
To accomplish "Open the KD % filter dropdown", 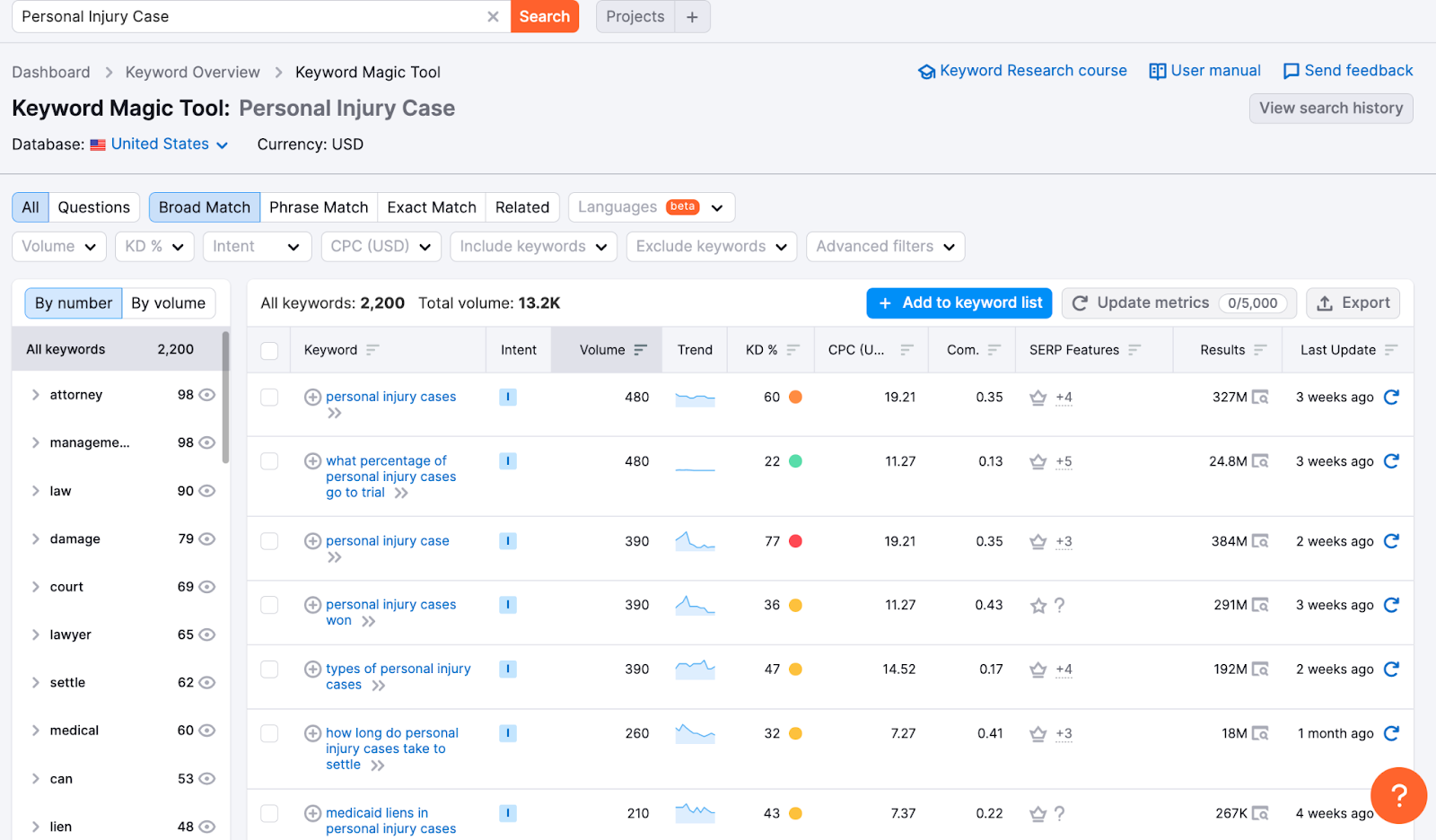I will click(x=154, y=247).
